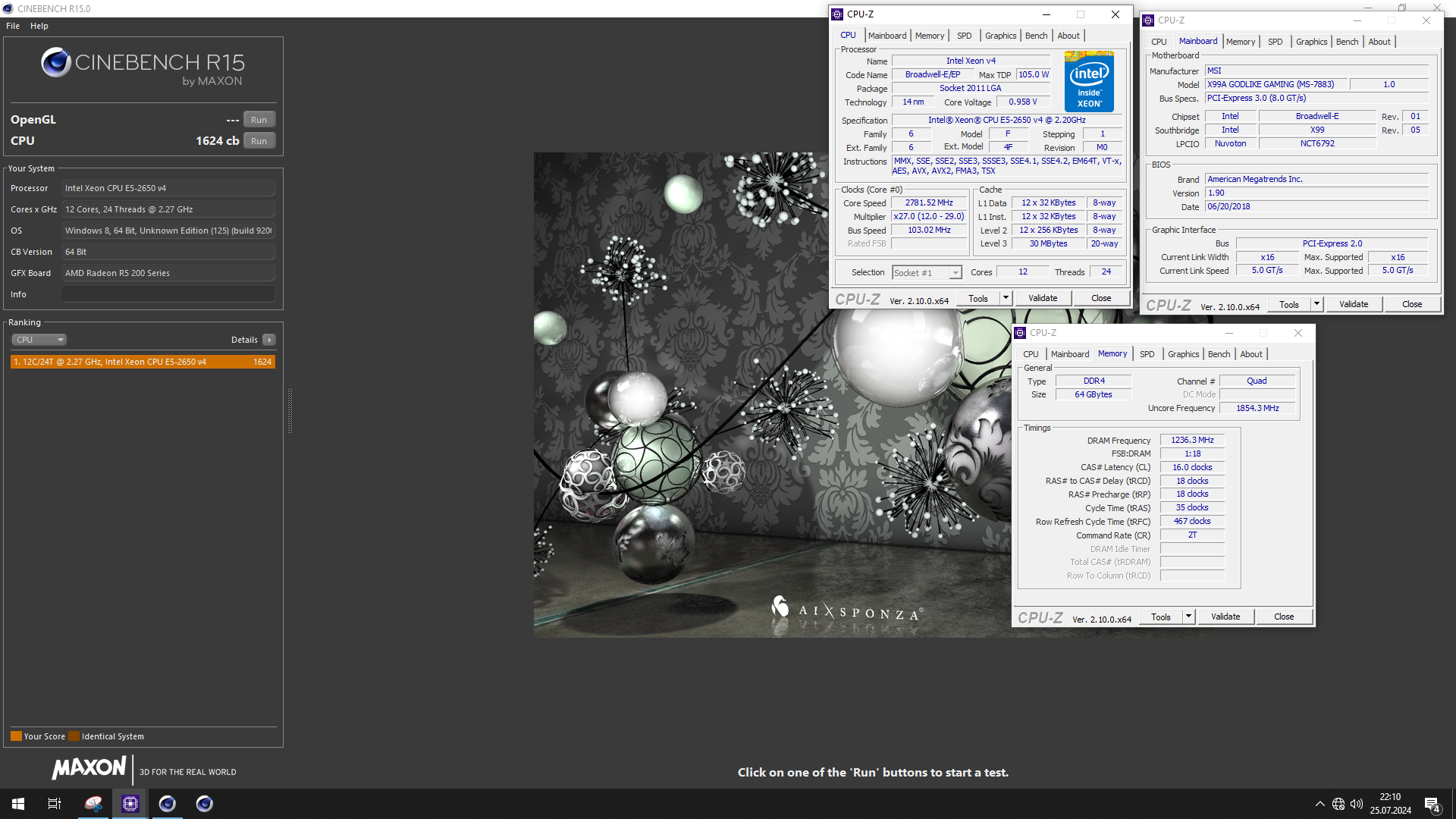Show hidden tray icons chevron
The image size is (1456, 819).
1319,804
